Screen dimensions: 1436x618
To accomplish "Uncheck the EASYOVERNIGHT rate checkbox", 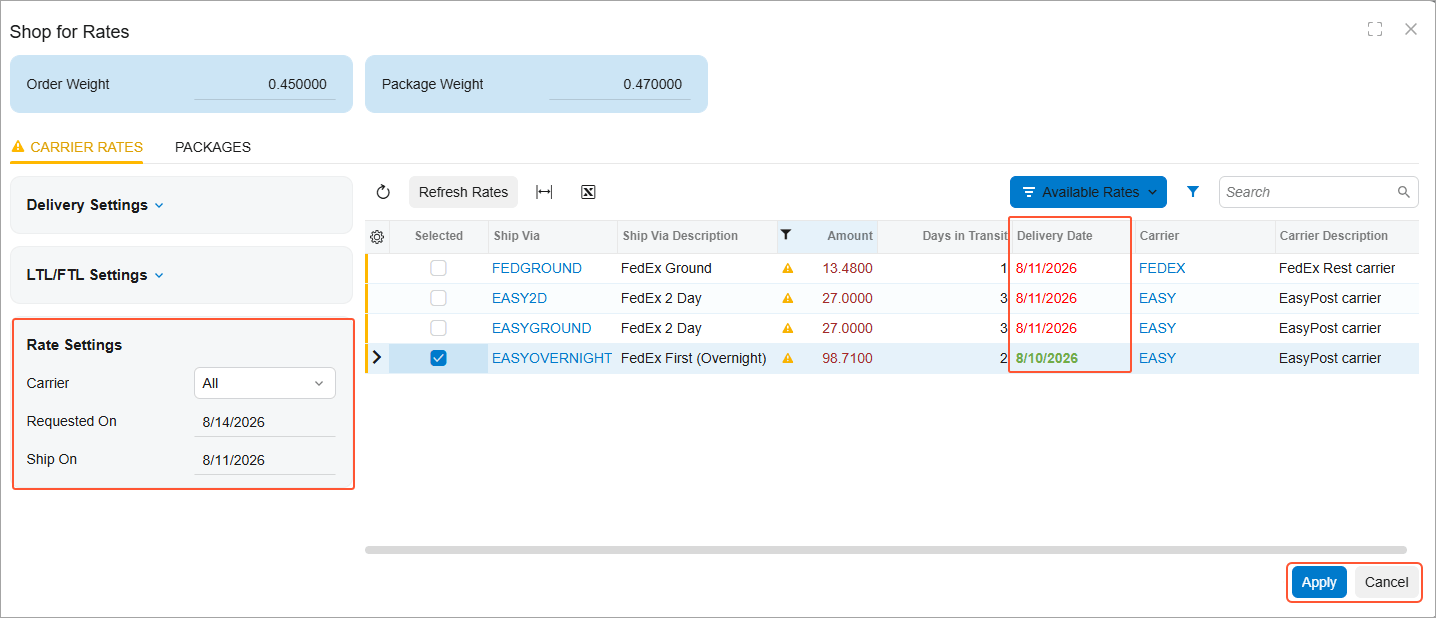I will 438,358.
